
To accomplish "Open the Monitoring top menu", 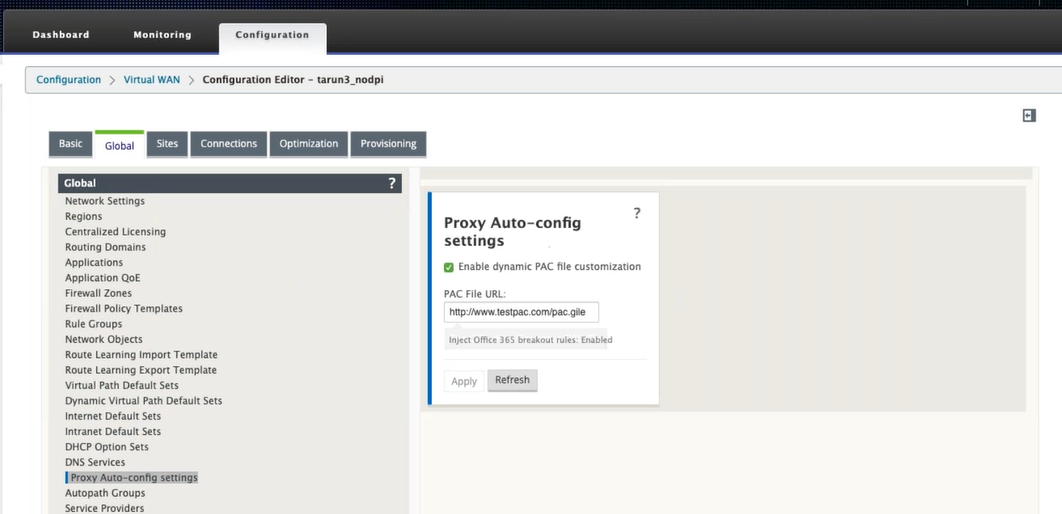I will click(x=162, y=35).
